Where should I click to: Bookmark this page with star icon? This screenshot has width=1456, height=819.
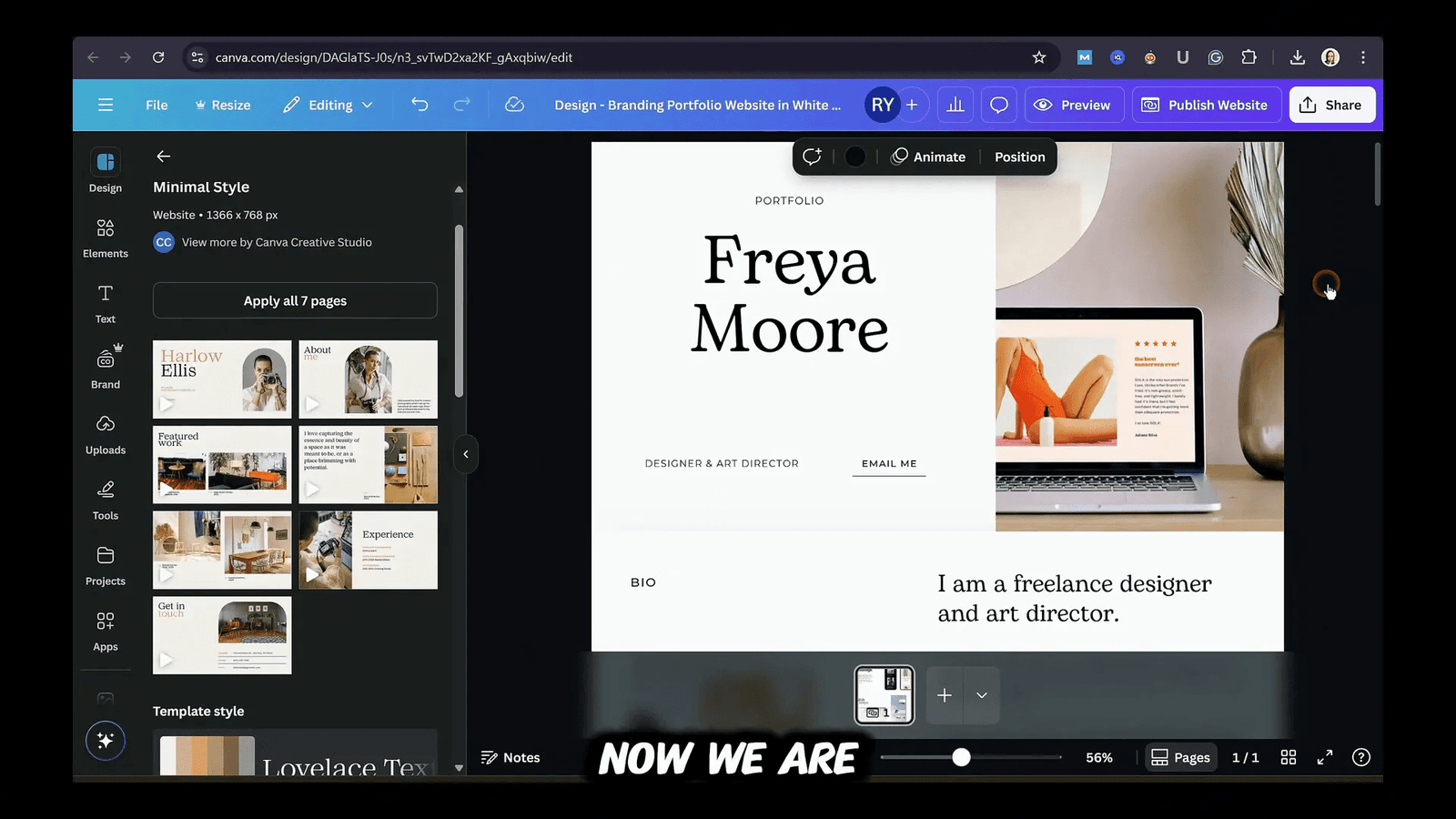(x=1039, y=57)
